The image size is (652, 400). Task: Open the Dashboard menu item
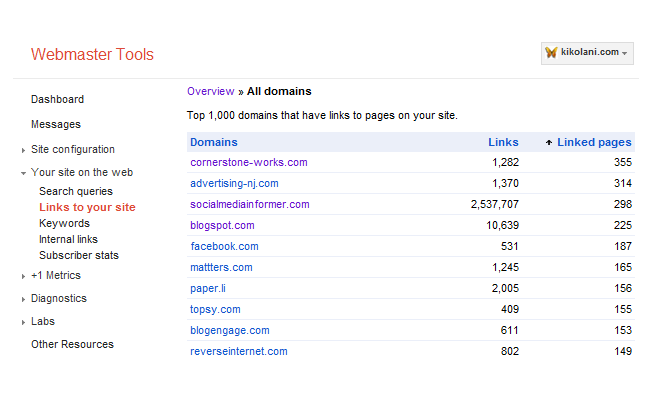point(57,99)
